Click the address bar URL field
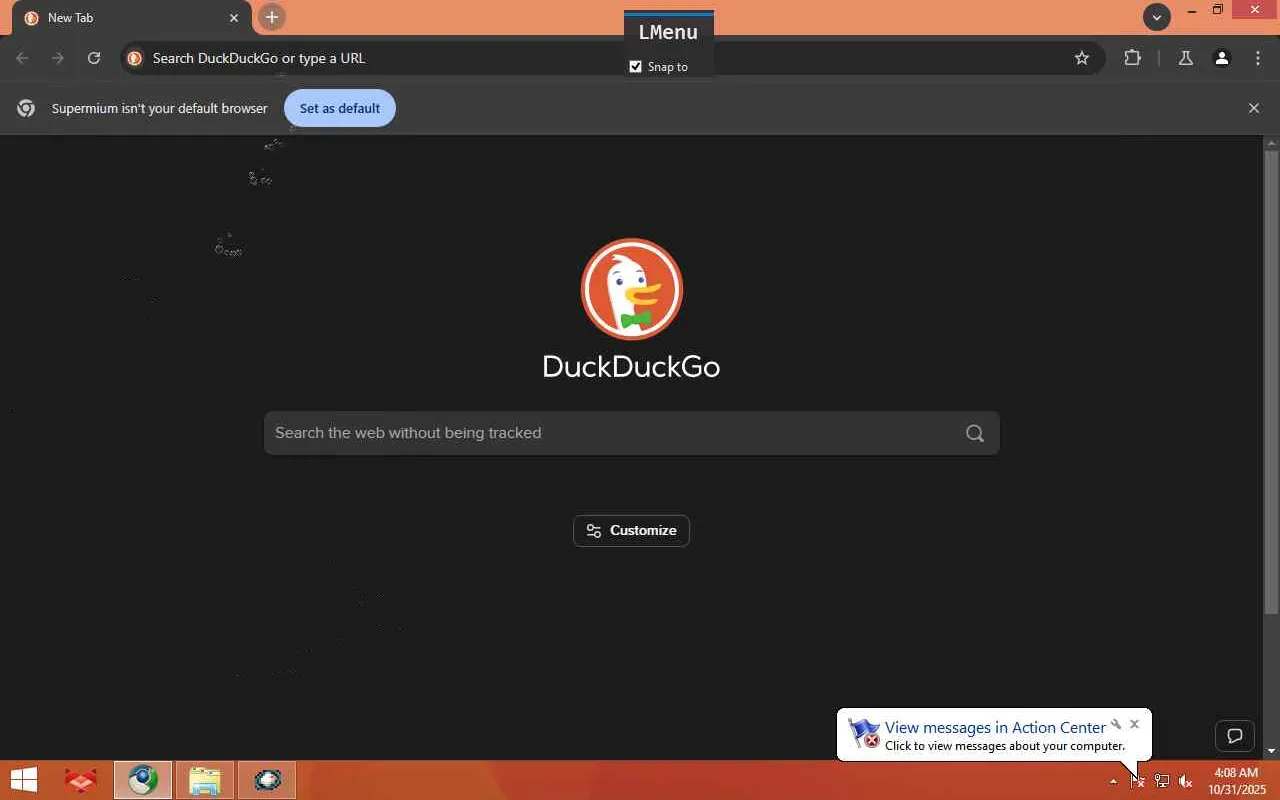The height and width of the screenshot is (800, 1280). point(610,58)
